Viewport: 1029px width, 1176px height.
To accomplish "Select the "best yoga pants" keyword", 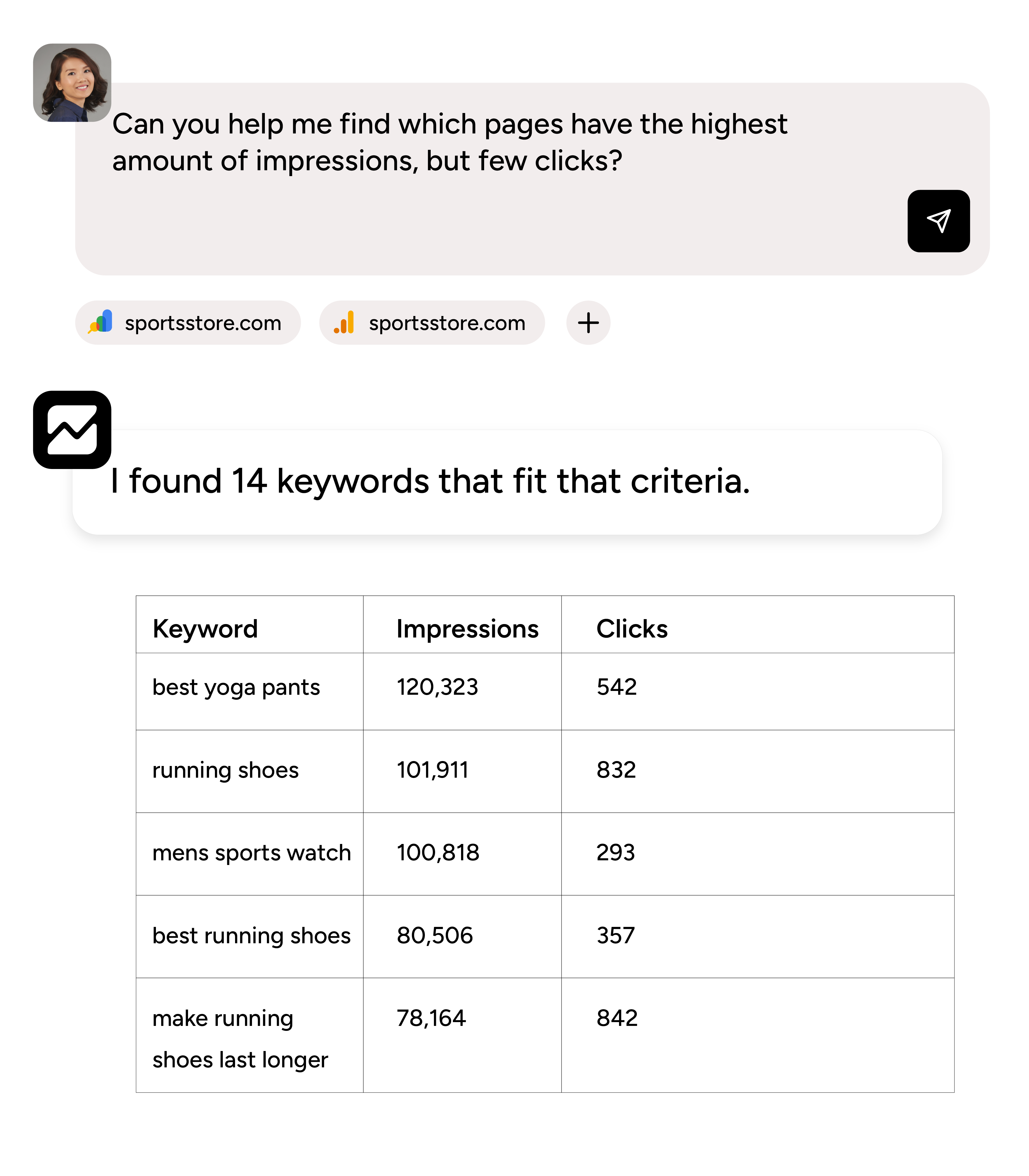I will (x=236, y=687).
